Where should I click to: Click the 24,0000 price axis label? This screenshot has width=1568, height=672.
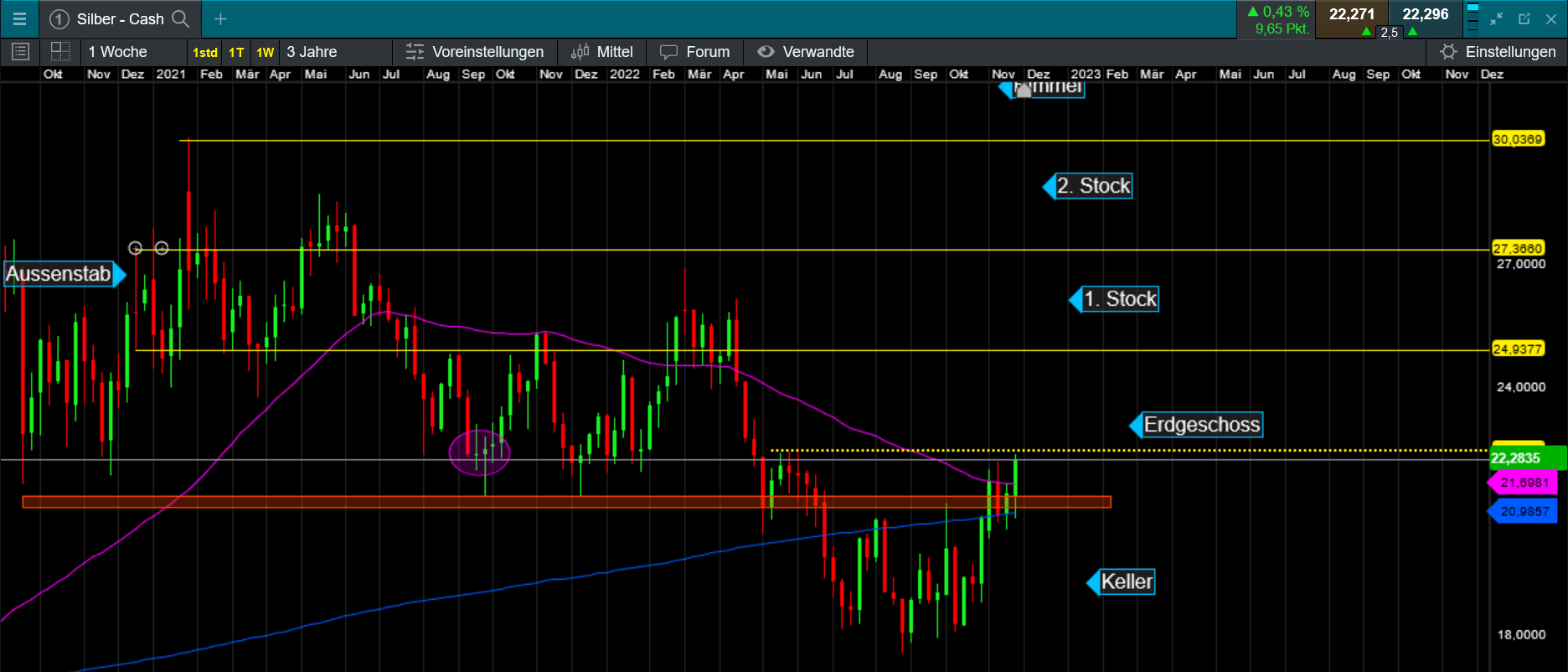pyautogui.click(x=1521, y=387)
